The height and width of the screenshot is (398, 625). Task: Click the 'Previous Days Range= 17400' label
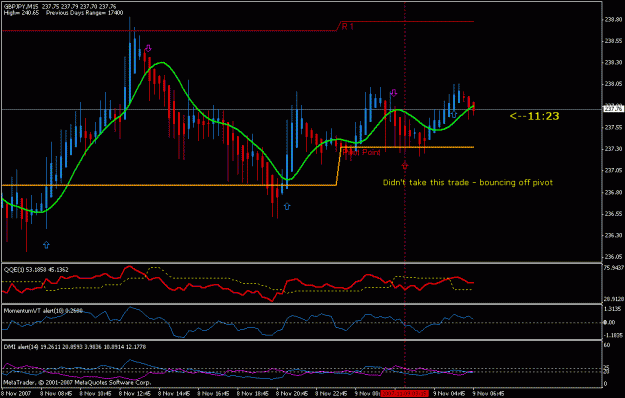[85, 13]
